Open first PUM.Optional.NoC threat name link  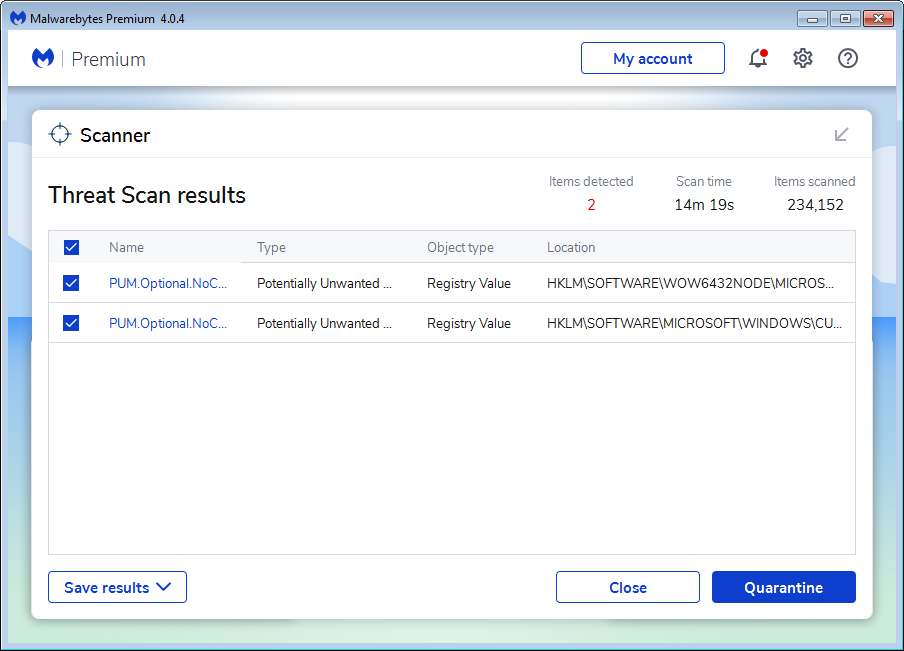(x=168, y=283)
